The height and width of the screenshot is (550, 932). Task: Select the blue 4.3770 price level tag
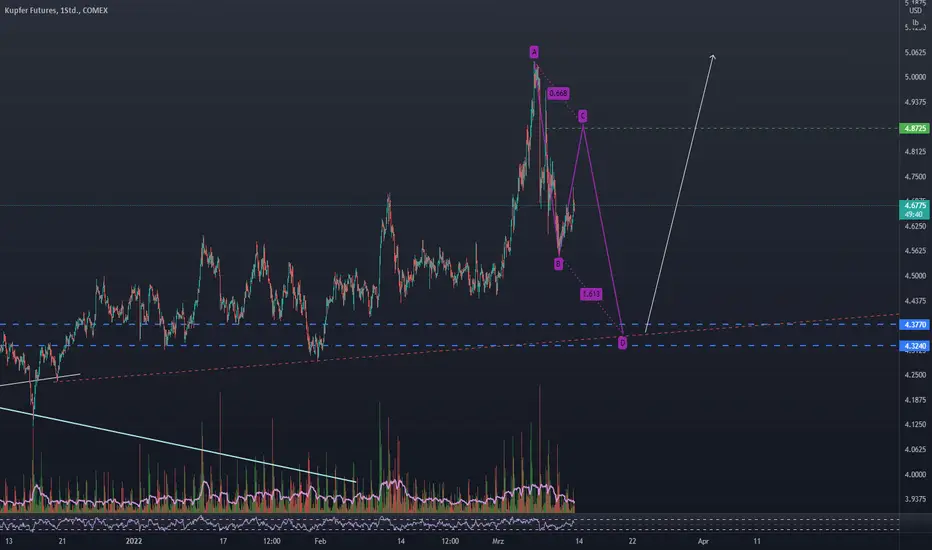coord(915,325)
